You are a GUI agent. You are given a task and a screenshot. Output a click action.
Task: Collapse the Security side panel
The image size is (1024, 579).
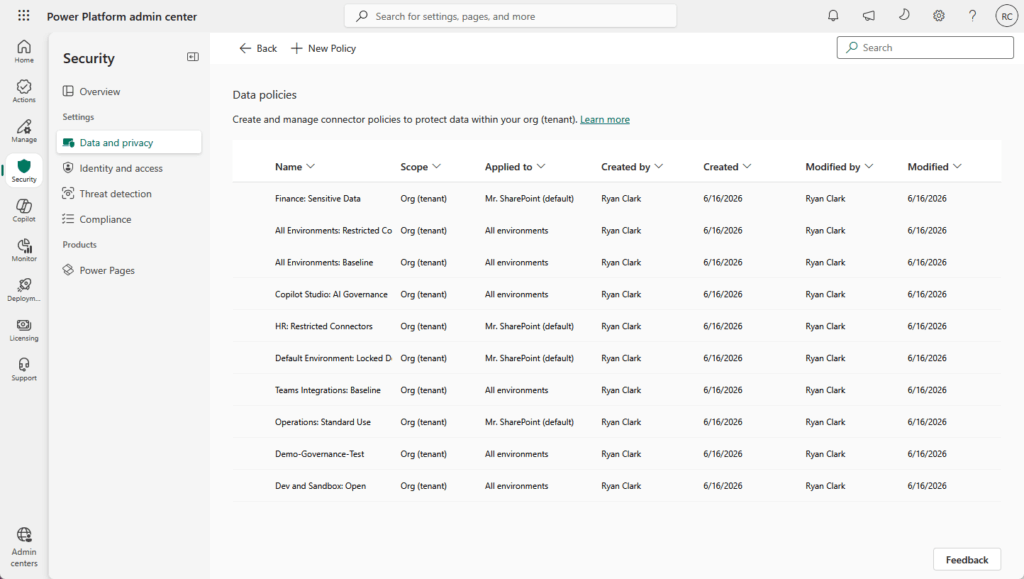tap(193, 57)
